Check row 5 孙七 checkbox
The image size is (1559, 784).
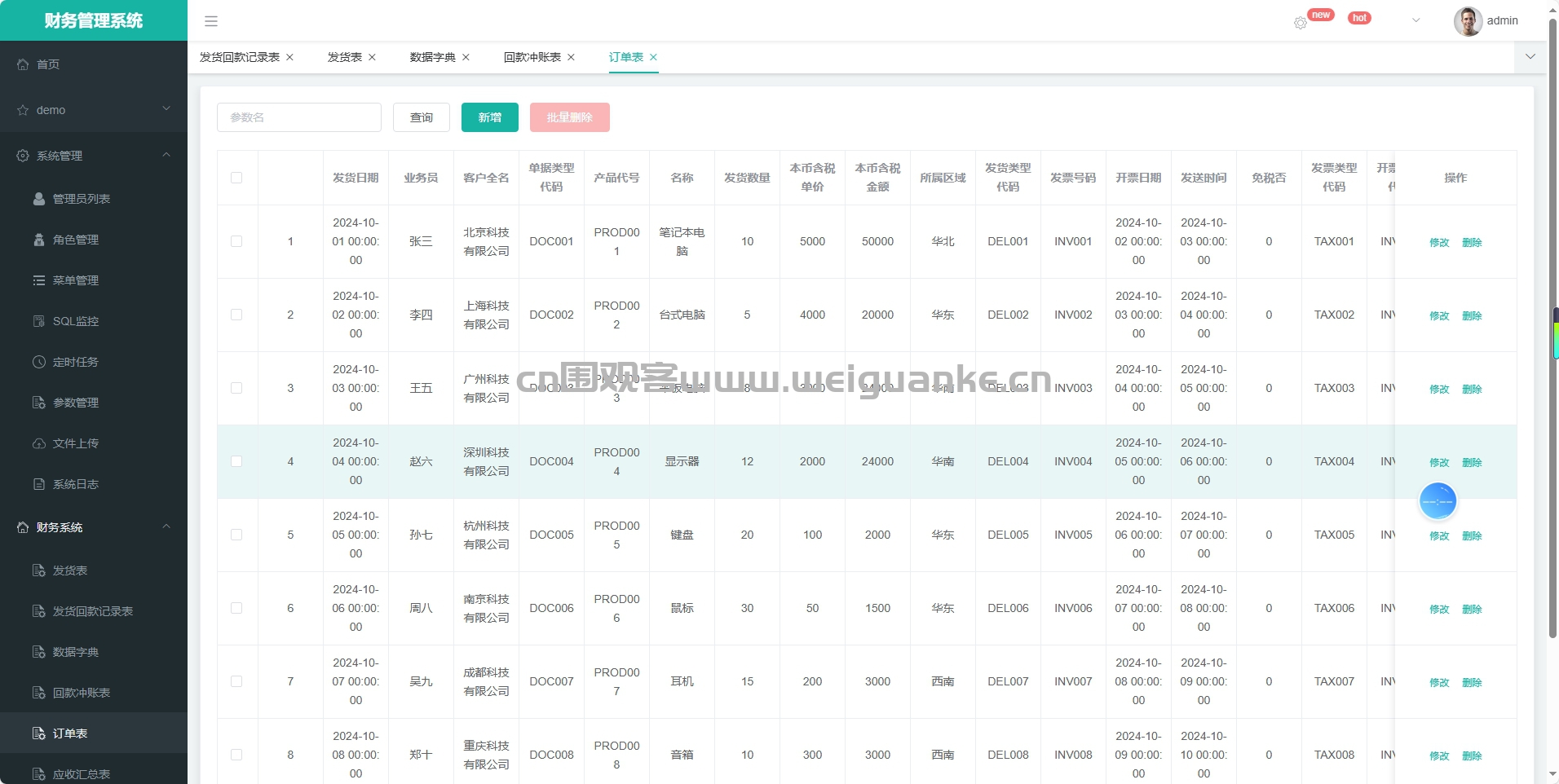[236, 535]
